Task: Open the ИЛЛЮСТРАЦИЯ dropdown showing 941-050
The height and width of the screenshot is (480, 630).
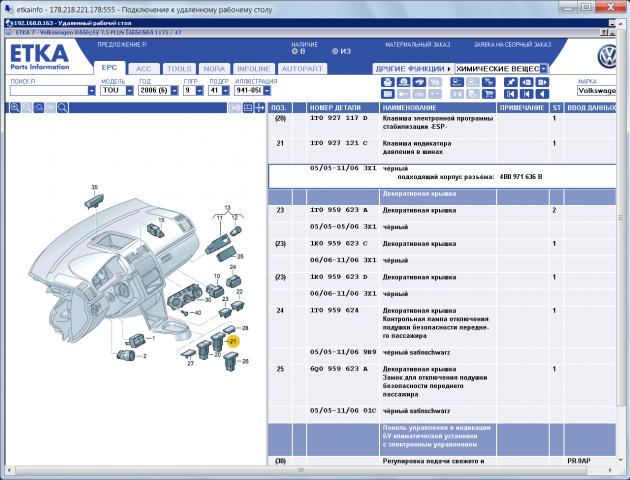Action: pyautogui.click(x=267, y=91)
